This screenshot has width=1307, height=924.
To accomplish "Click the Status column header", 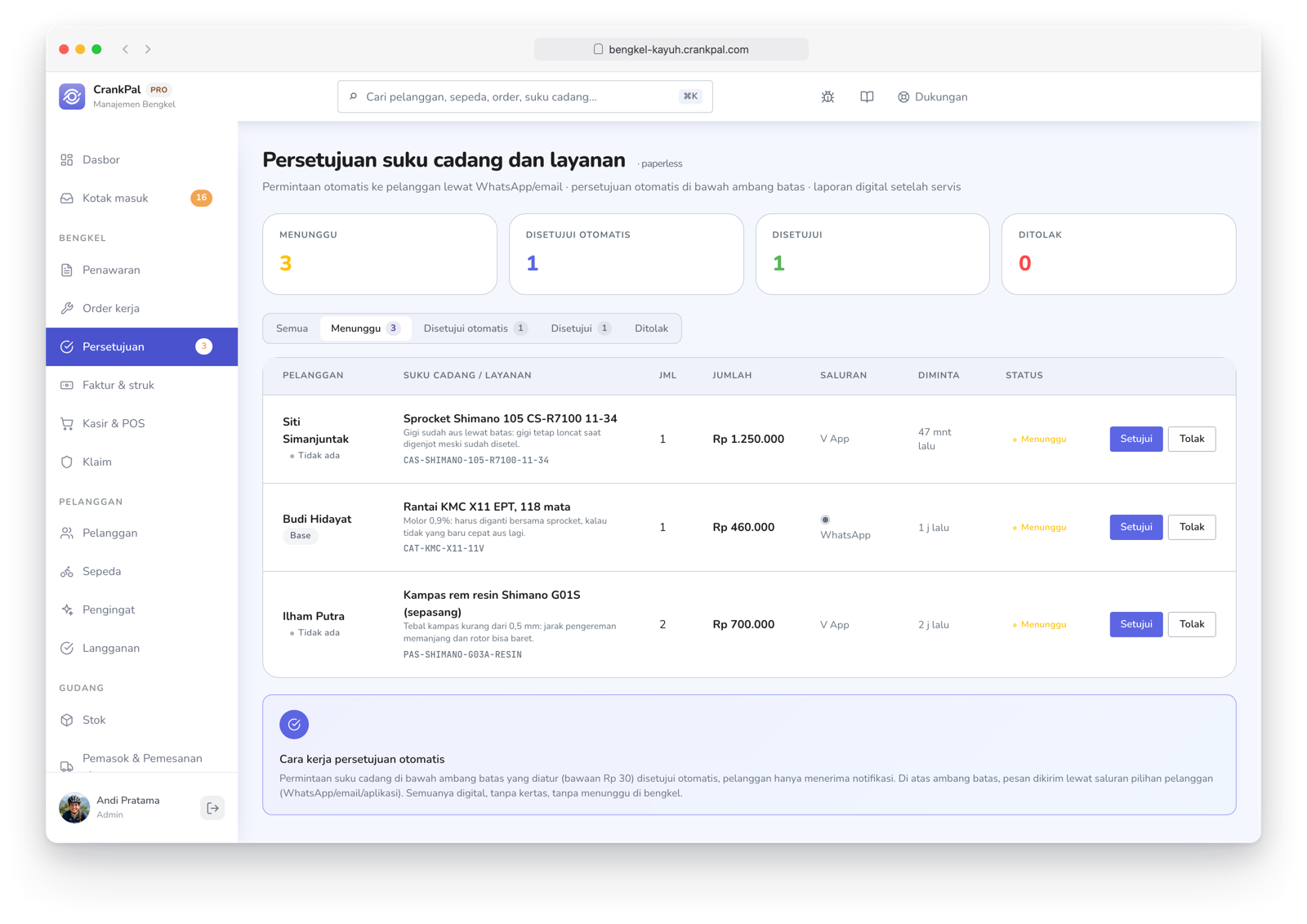I will 1024,376.
